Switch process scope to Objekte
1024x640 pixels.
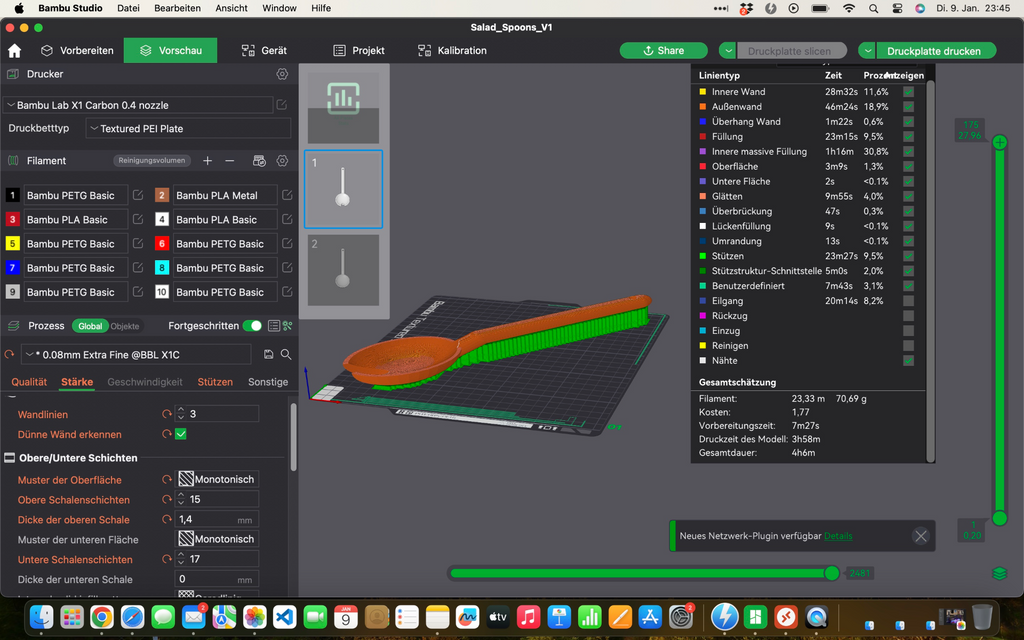125,326
